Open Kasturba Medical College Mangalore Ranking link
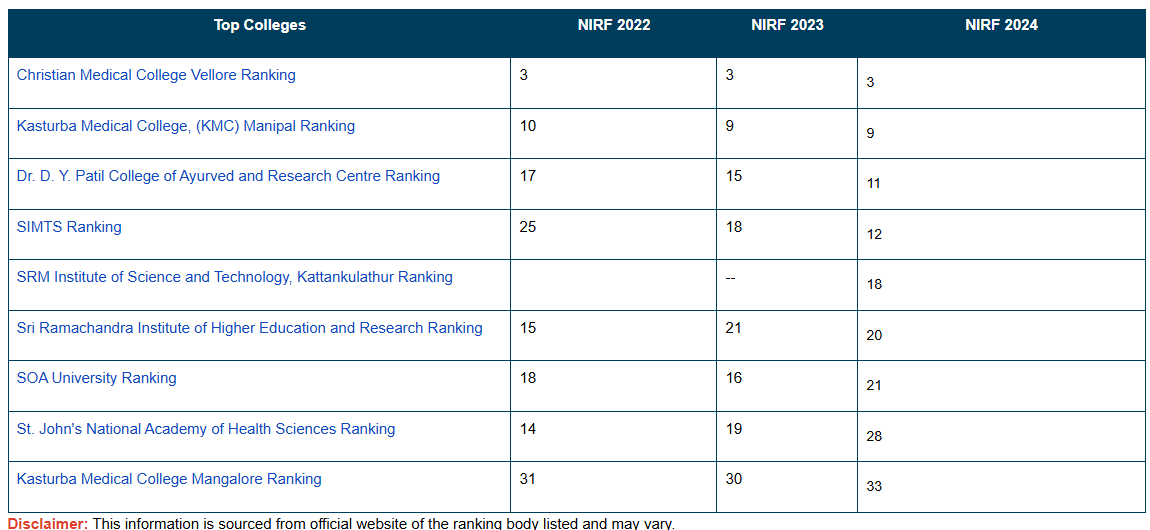The width and height of the screenshot is (1150, 530). (169, 479)
